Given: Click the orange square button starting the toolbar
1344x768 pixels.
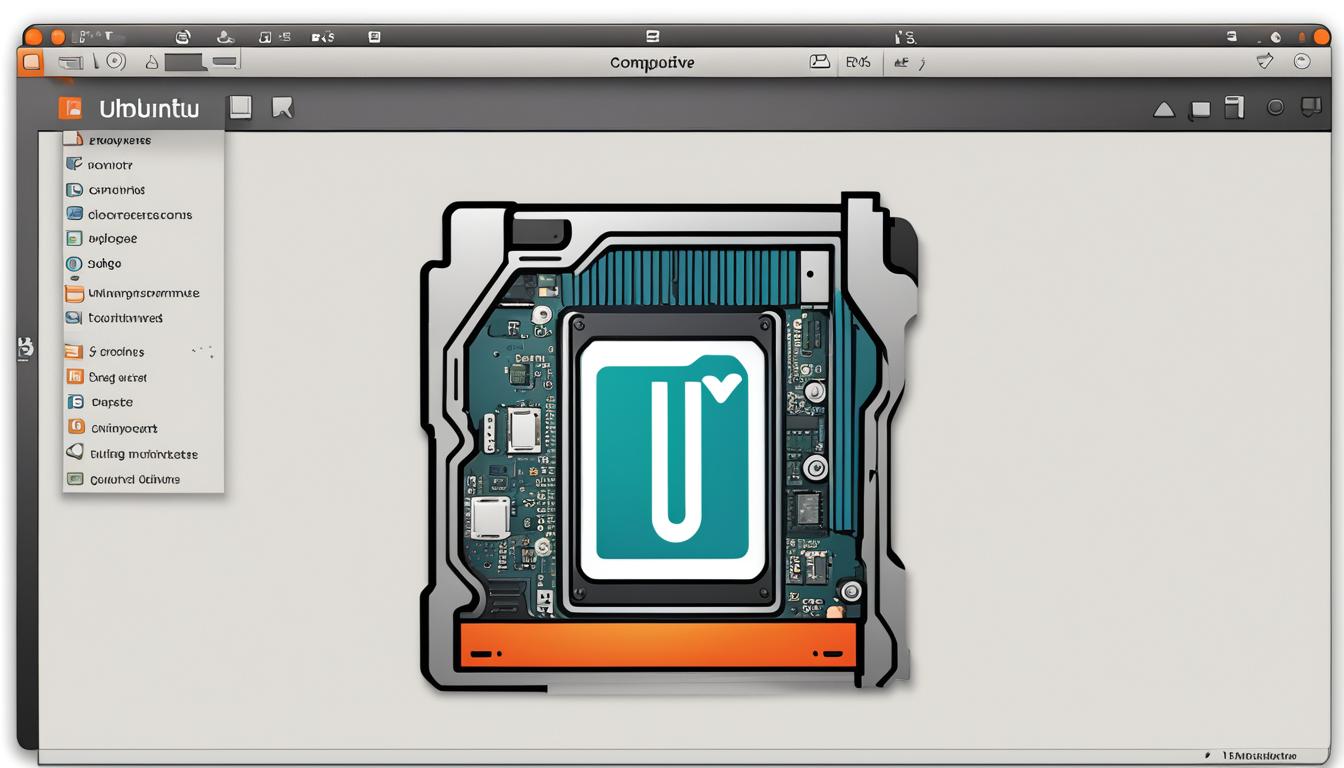Looking at the screenshot, I should [31, 62].
